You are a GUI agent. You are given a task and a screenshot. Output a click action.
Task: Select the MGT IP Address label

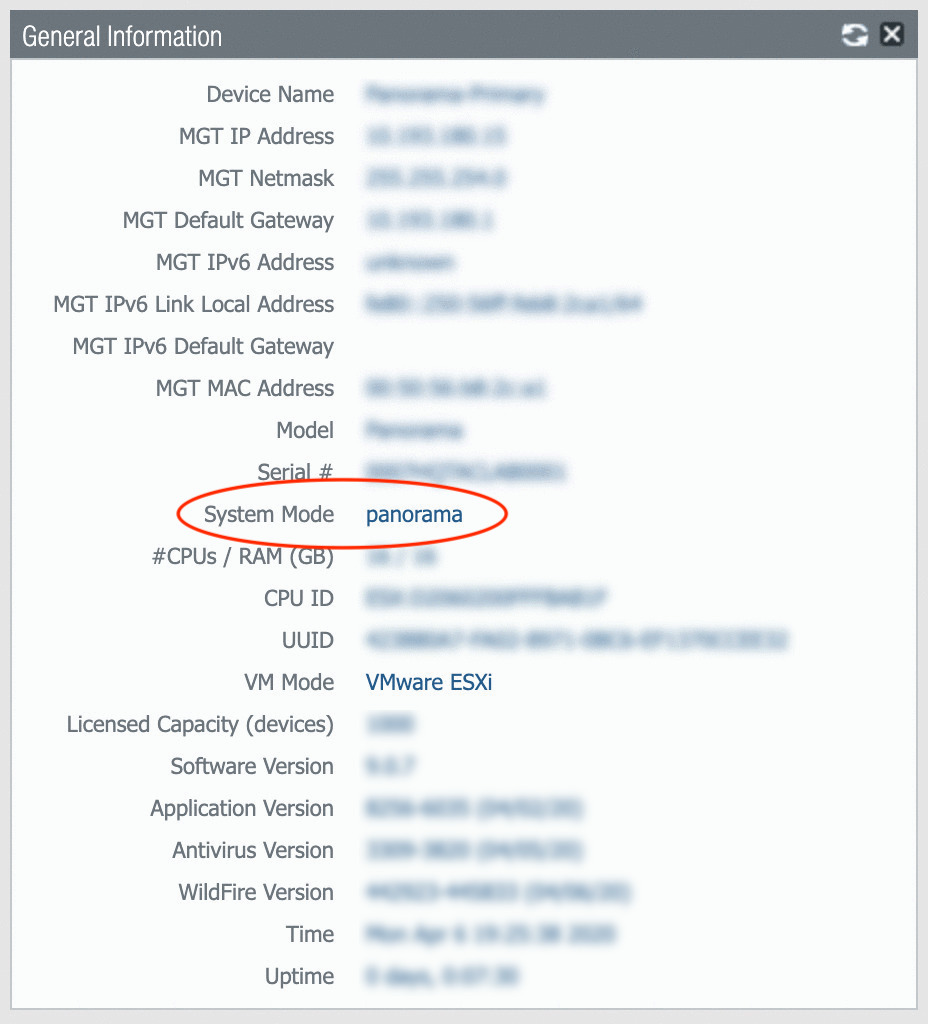pos(257,136)
